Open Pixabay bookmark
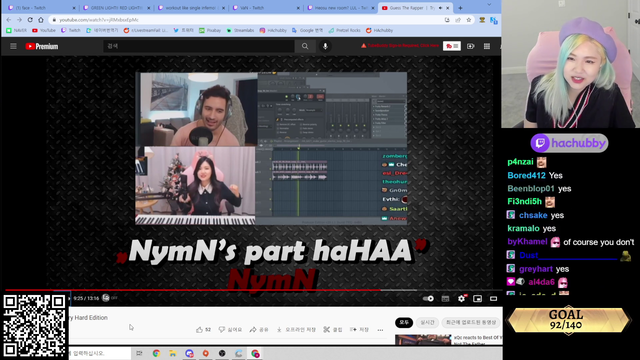This screenshot has height=360, width=640. click(x=210, y=30)
